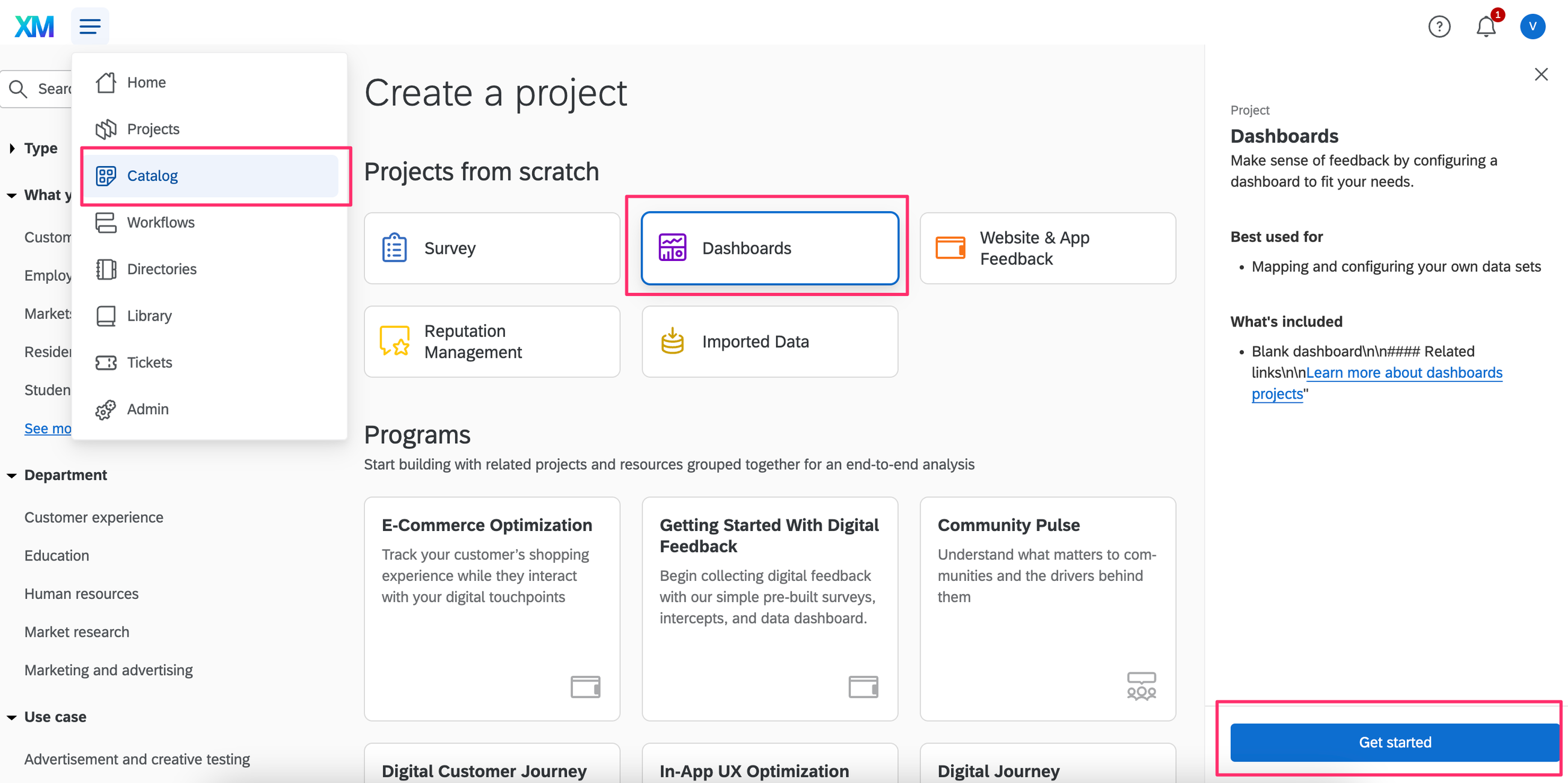
Task: Open Learn more about dashboards projects link
Action: pos(1377,383)
